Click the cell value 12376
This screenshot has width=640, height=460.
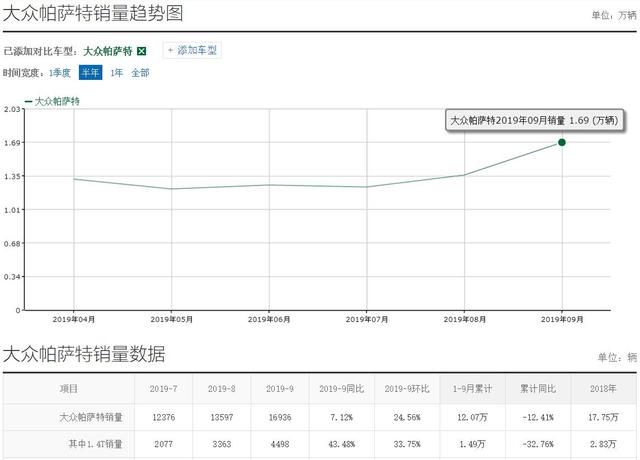click(x=164, y=417)
